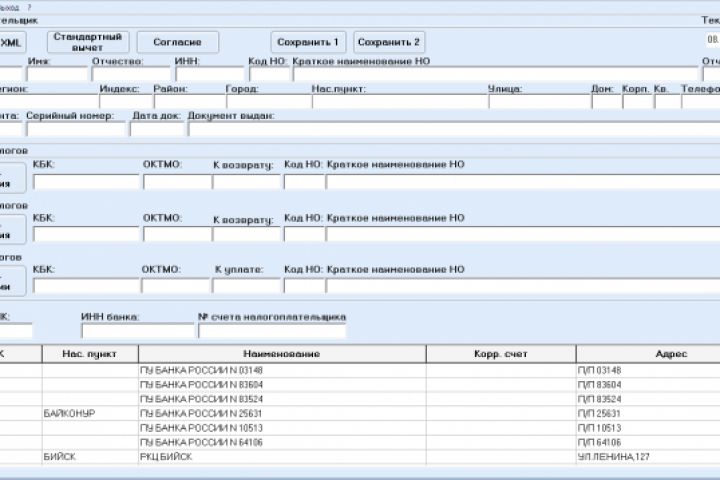Click the КБК field in the К уплате row

(86, 286)
